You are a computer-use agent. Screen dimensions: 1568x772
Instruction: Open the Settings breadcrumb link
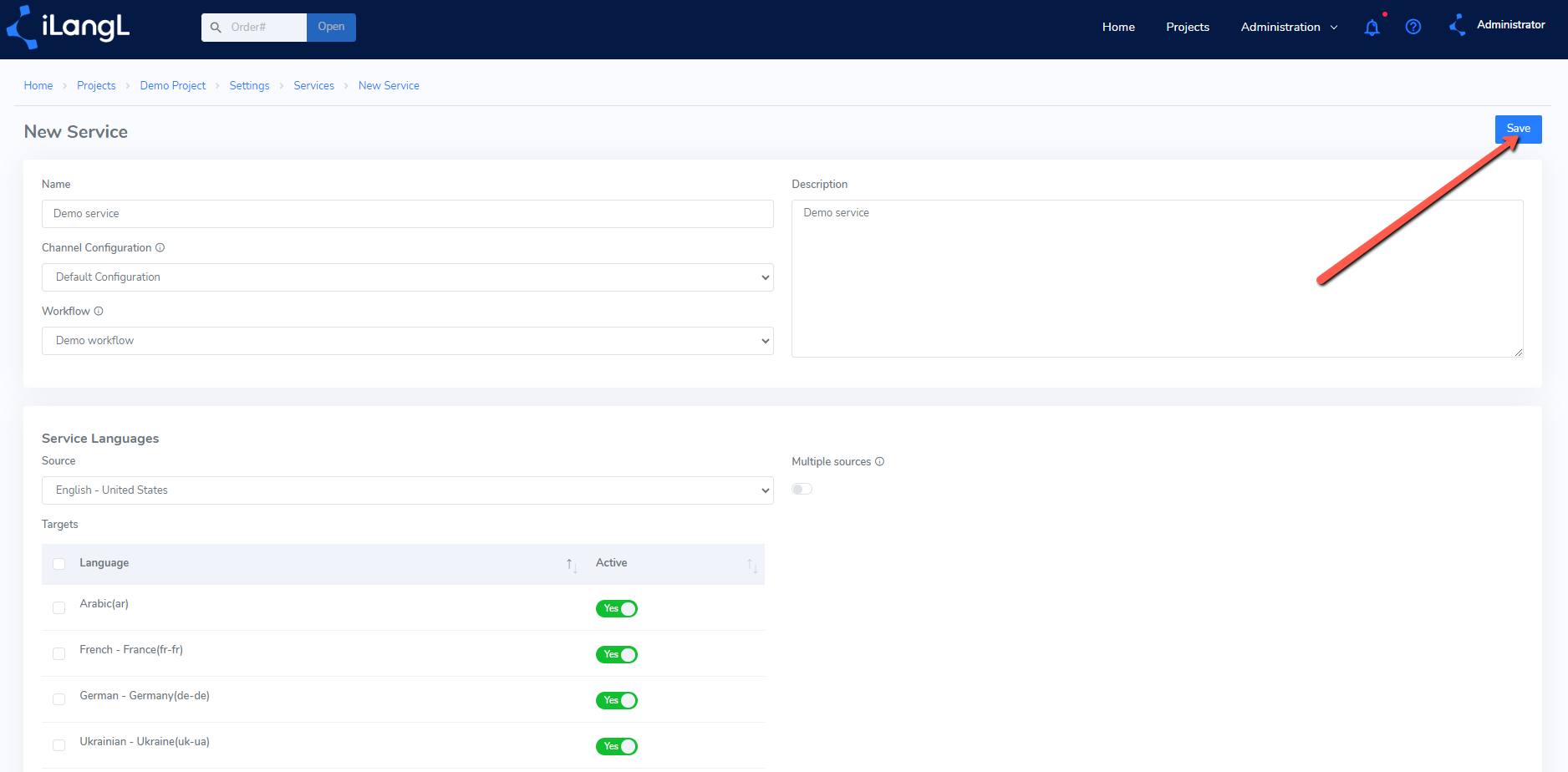click(x=249, y=86)
